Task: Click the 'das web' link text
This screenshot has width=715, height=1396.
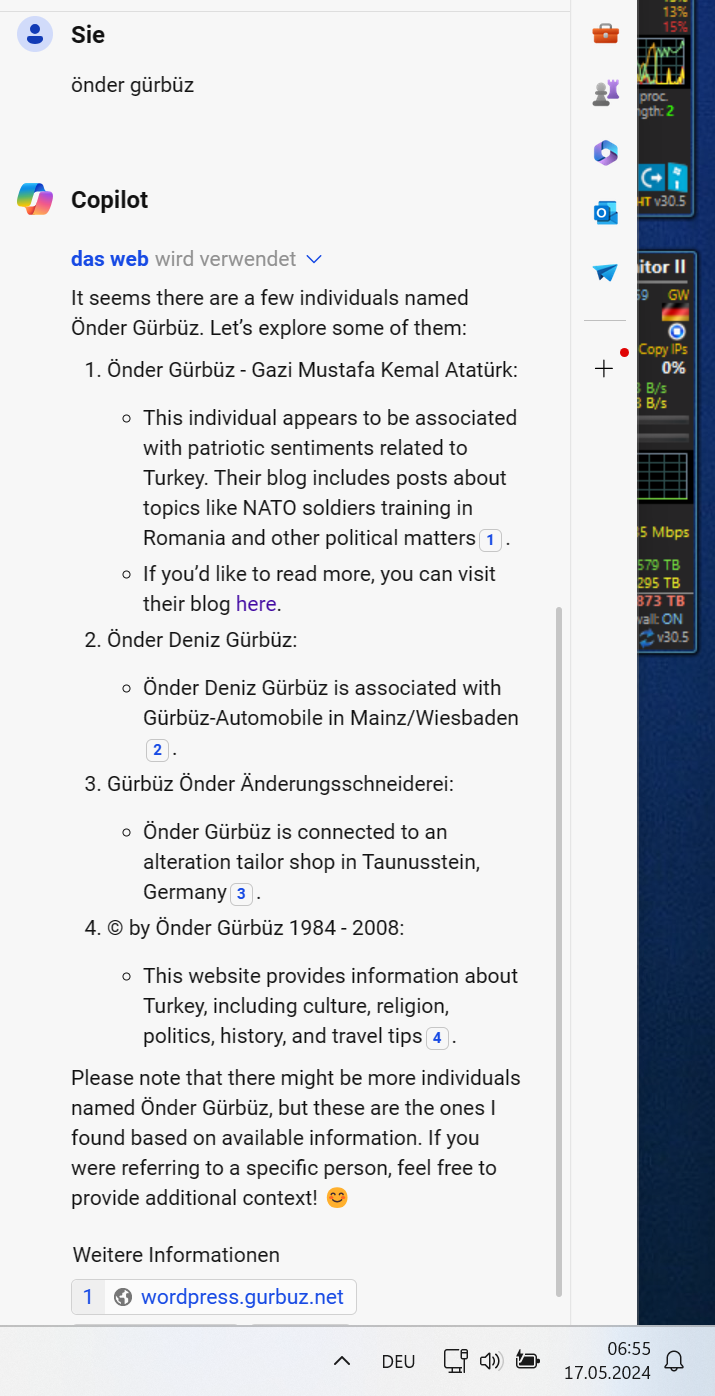Action: coord(110,259)
